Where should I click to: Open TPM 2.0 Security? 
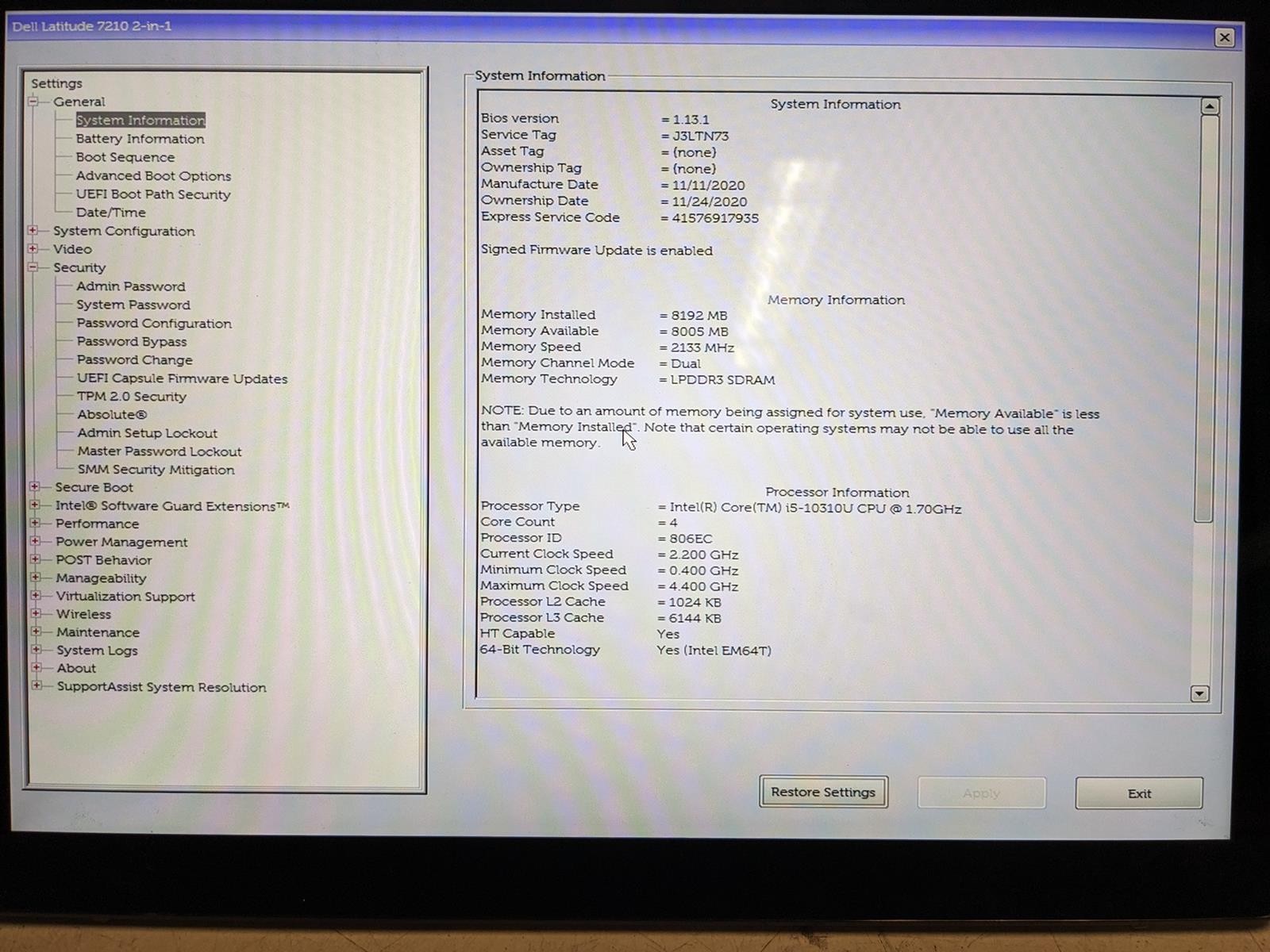click(132, 397)
